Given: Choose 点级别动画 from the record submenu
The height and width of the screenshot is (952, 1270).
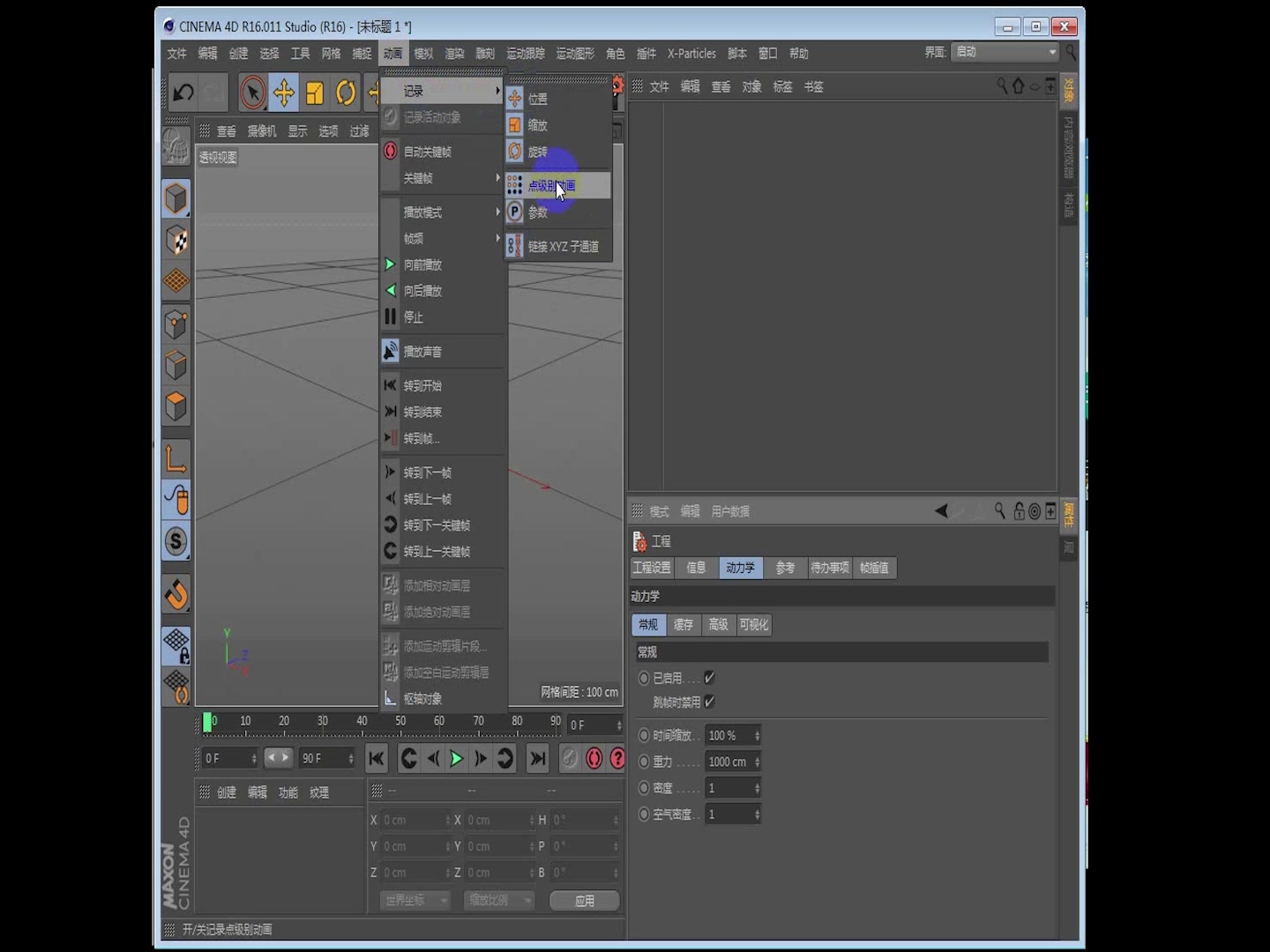Looking at the screenshot, I should coord(551,185).
